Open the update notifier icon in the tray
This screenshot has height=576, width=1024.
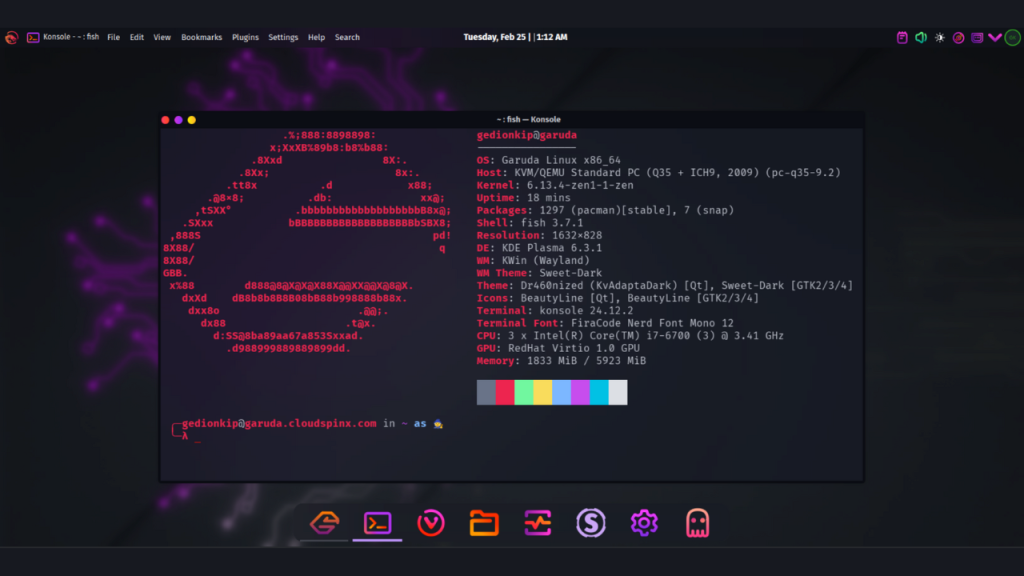(x=957, y=37)
